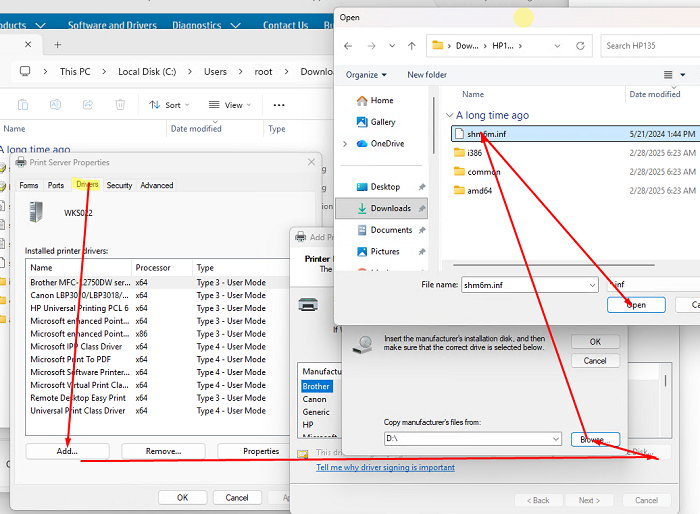700x514 pixels.
Task: Click Cancel in Print Server Properties
Action: pyautogui.click(x=237, y=497)
